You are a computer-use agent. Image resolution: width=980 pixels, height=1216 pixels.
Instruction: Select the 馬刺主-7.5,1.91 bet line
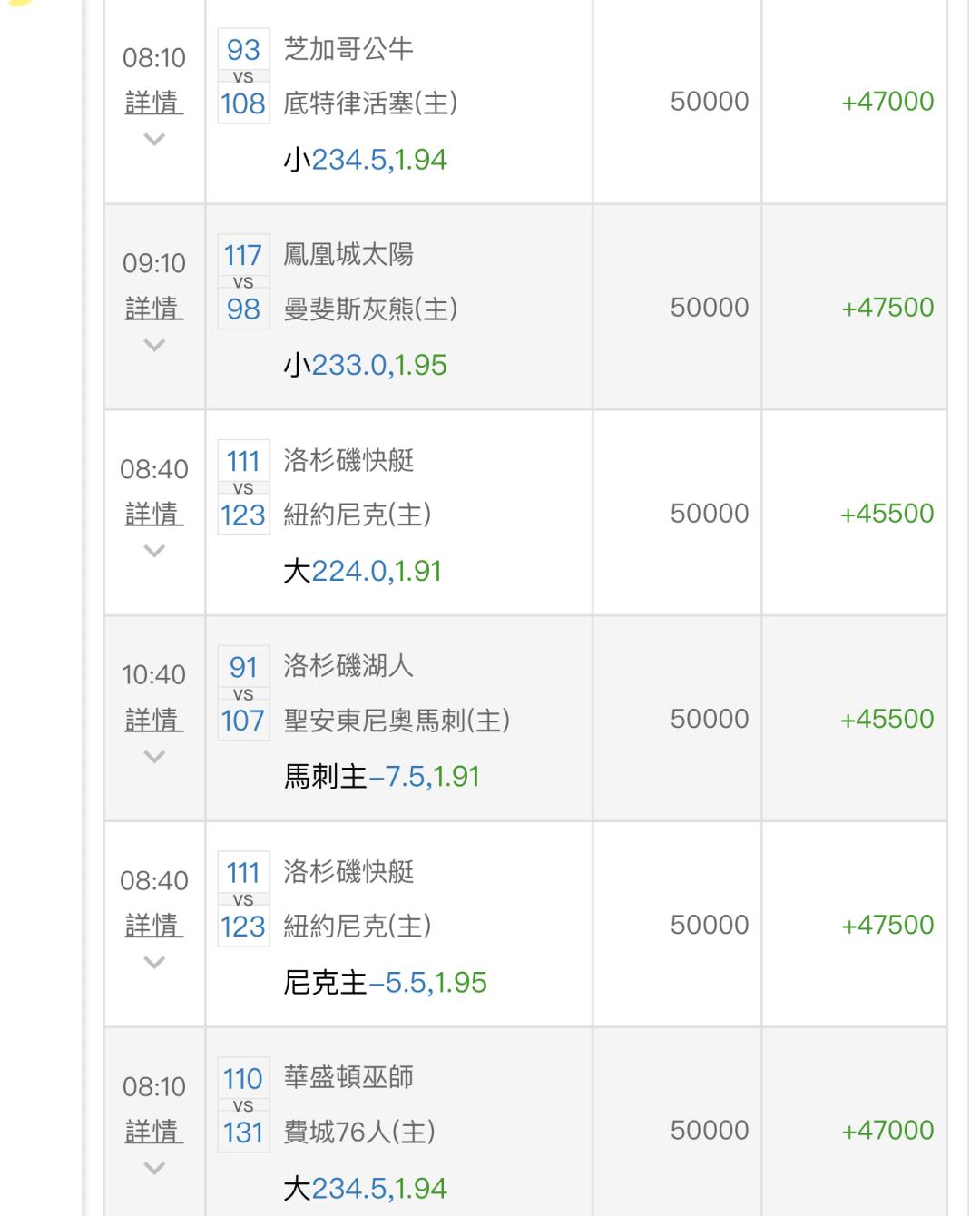(382, 777)
